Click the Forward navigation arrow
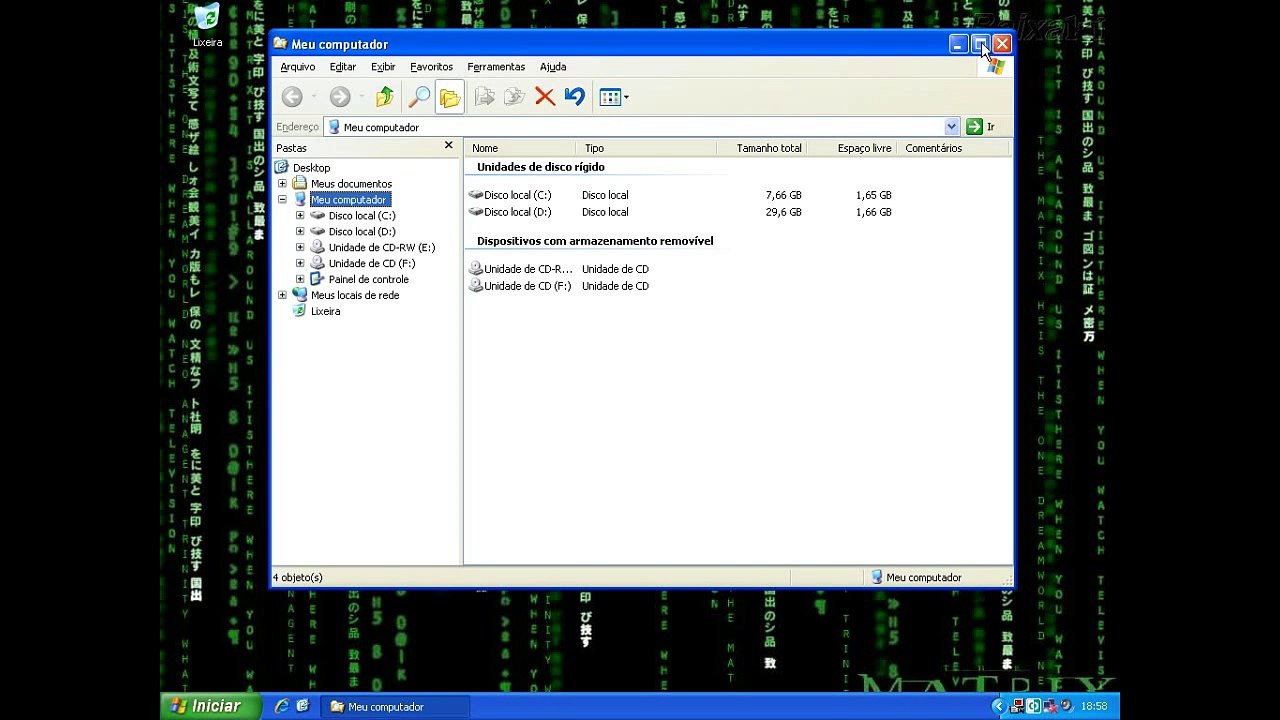 click(x=340, y=97)
